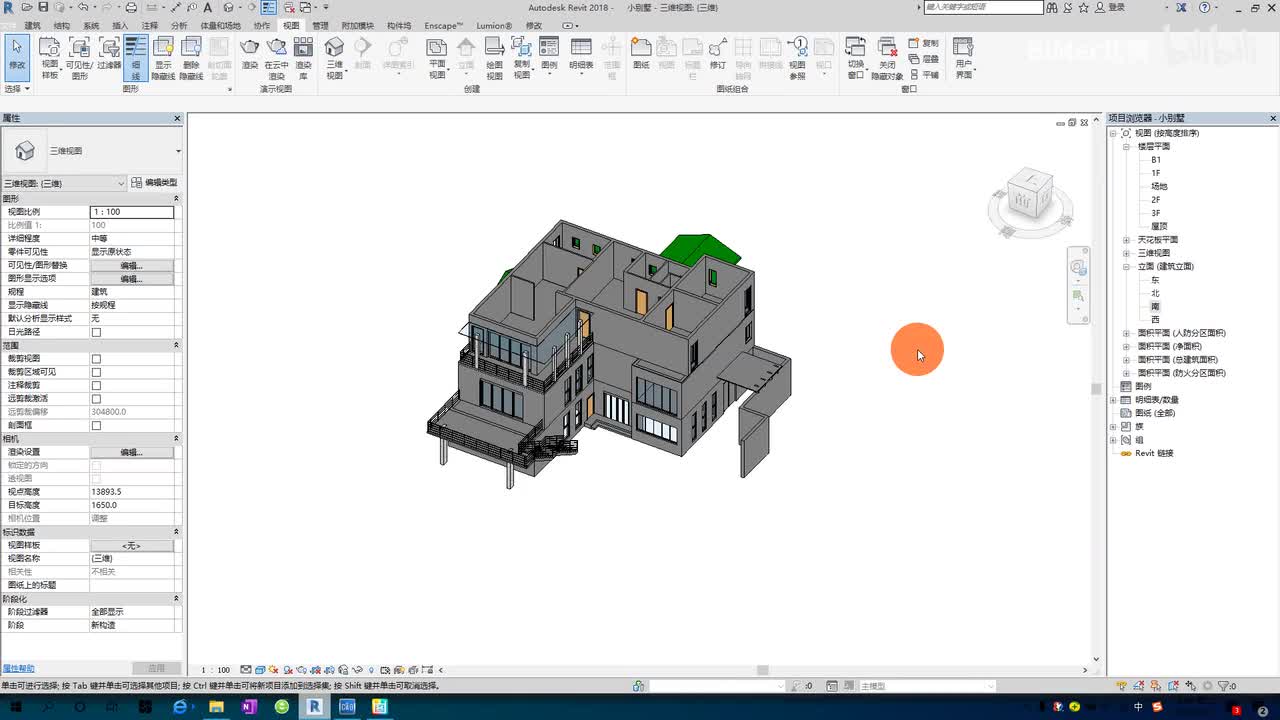The width and height of the screenshot is (1280, 720).
Task: Toggle the 日光路径 sun path checkbox
Action: pyautogui.click(x=96, y=332)
